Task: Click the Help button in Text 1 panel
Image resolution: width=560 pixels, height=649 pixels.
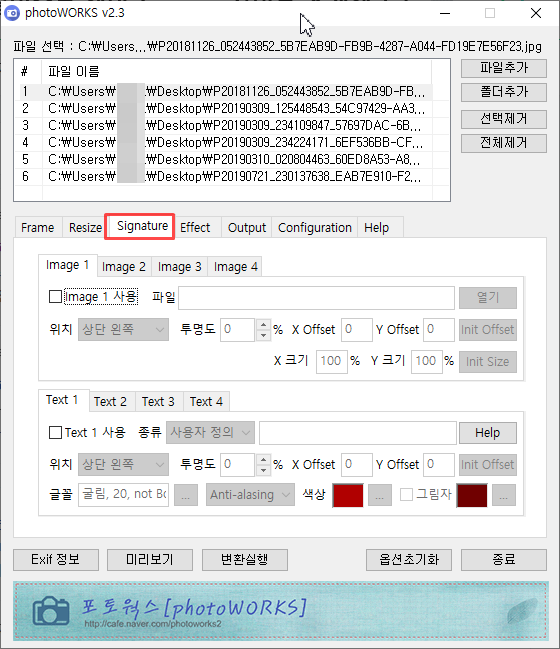Action: (x=488, y=433)
